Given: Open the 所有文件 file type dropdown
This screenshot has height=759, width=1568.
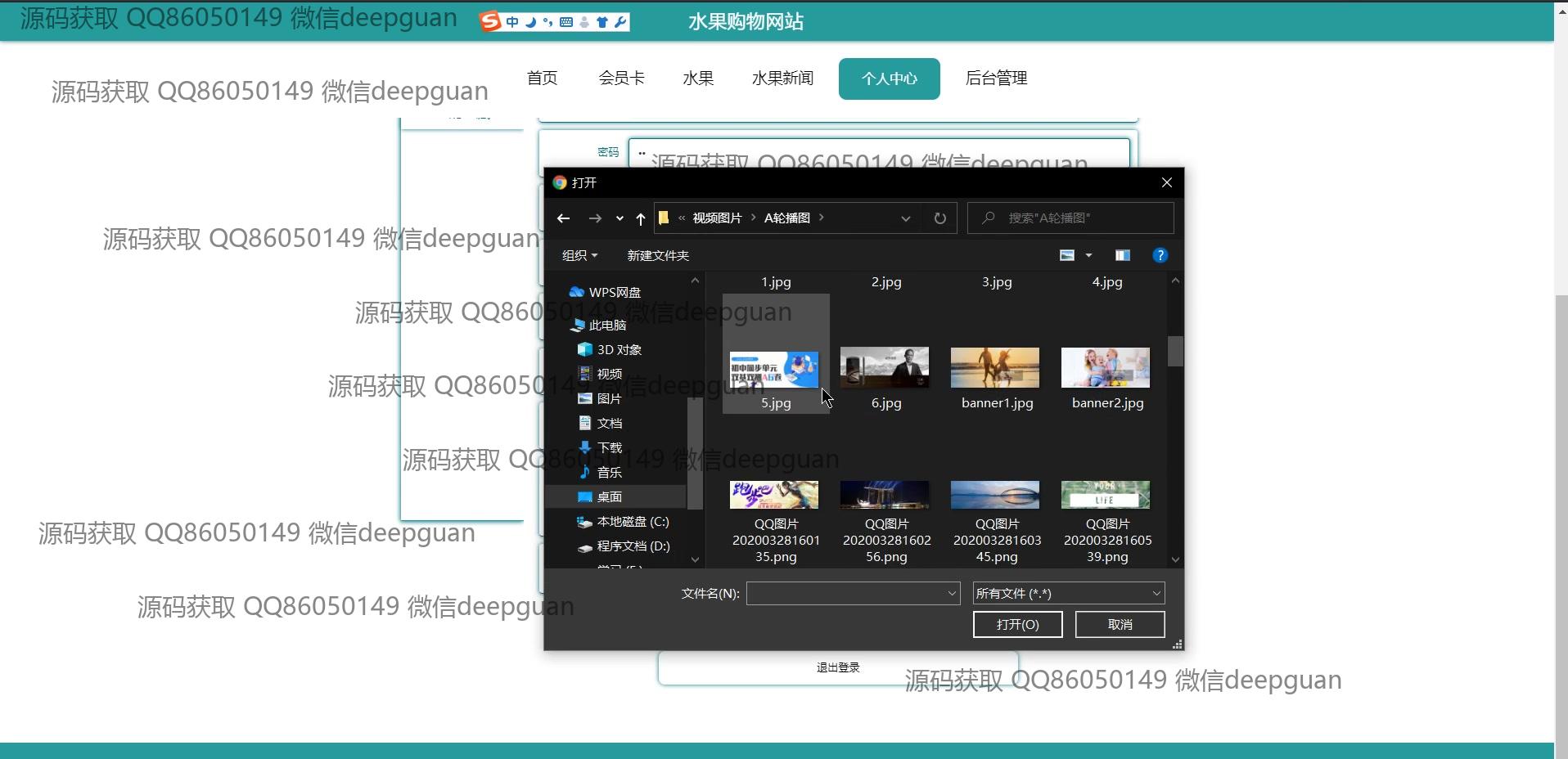Looking at the screenshot, I should [x=1068, y=593].
